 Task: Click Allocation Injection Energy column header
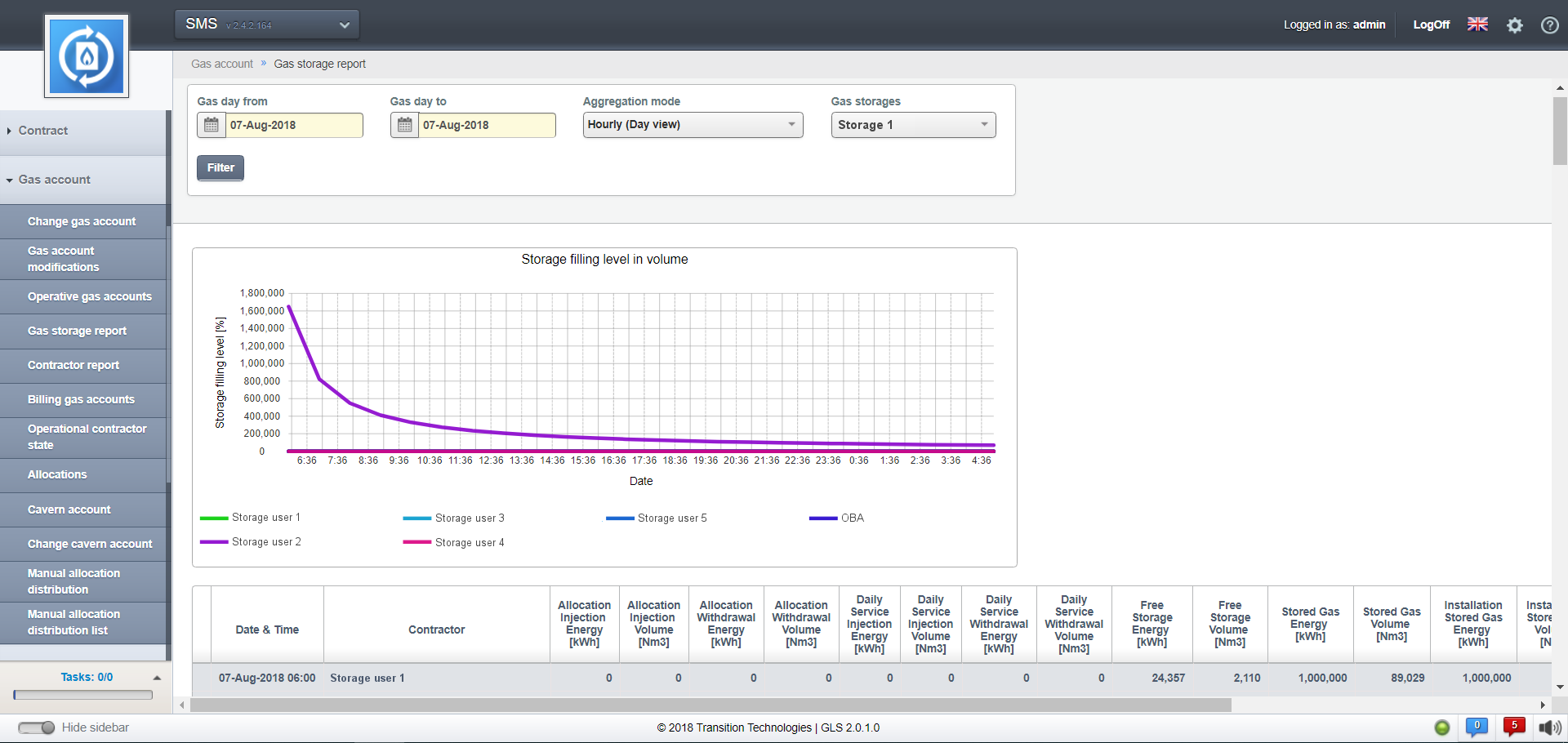pos(584,624)
